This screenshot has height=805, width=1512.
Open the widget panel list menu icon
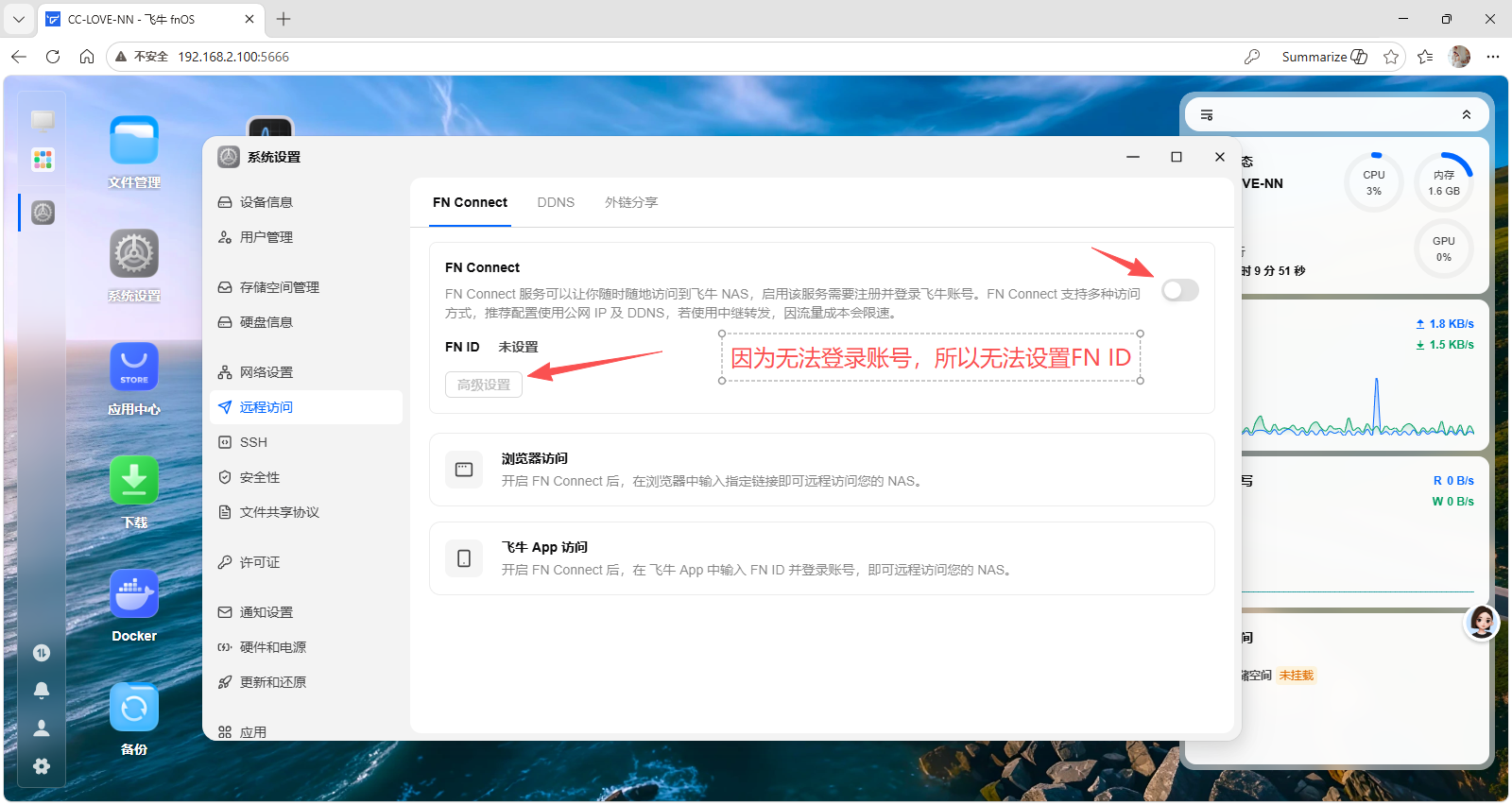[x=1207, y=115]
